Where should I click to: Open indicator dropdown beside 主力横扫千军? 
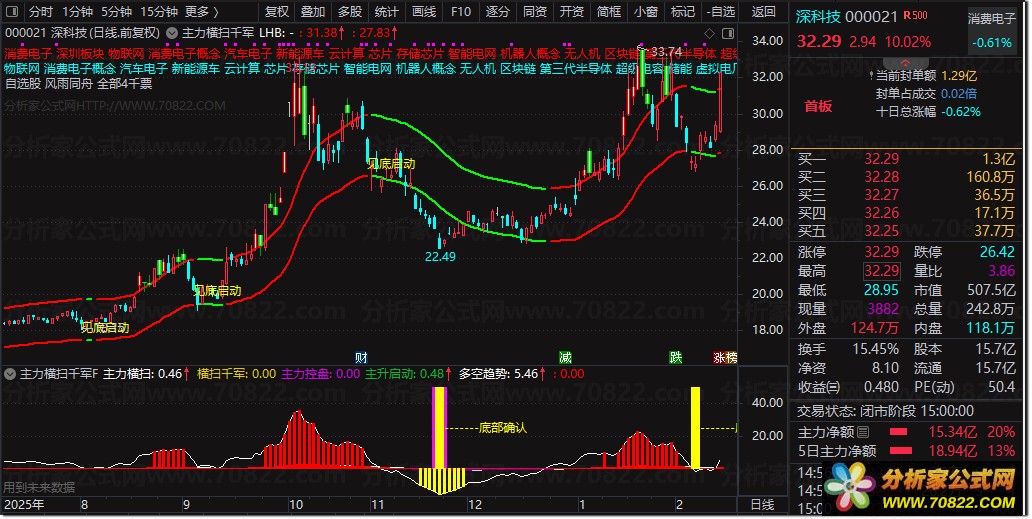click(x=172, y=32)
